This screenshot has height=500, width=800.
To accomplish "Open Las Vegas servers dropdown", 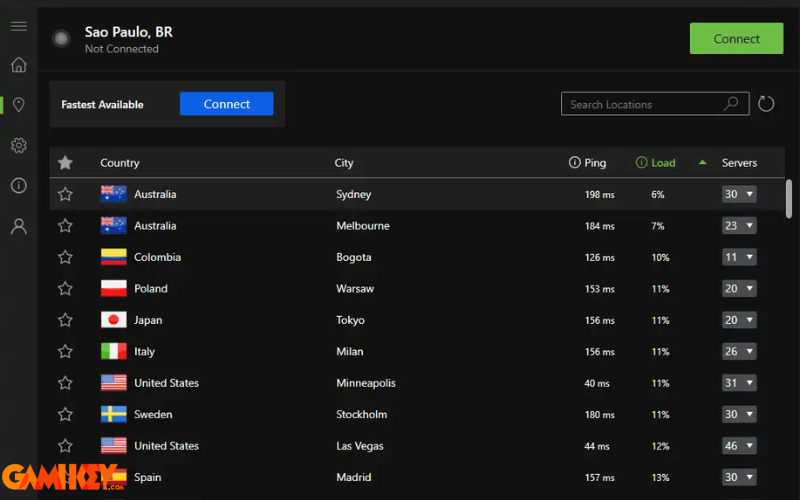I will [x=739, y=446].
